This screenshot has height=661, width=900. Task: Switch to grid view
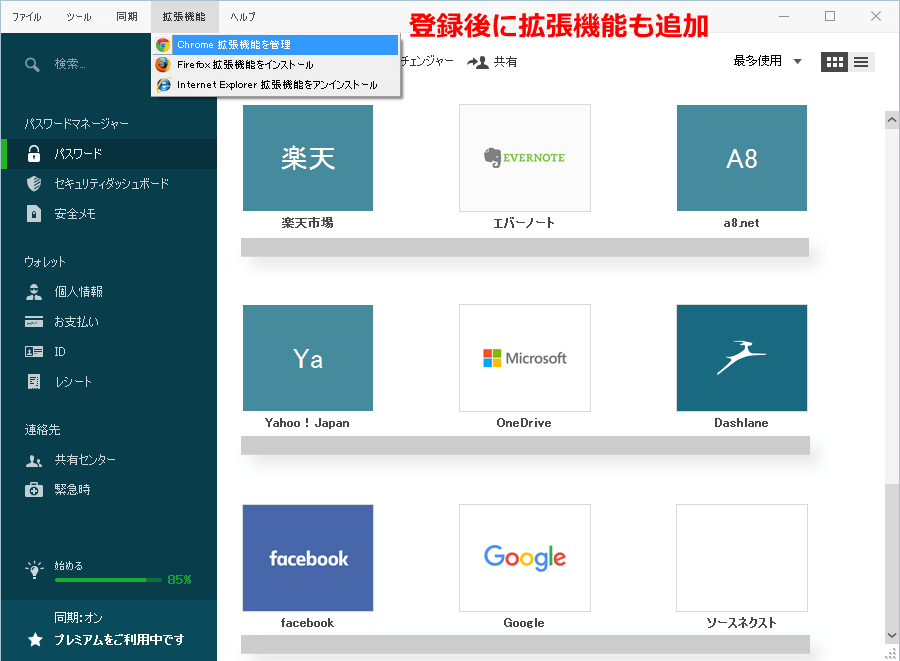[835, 62]
